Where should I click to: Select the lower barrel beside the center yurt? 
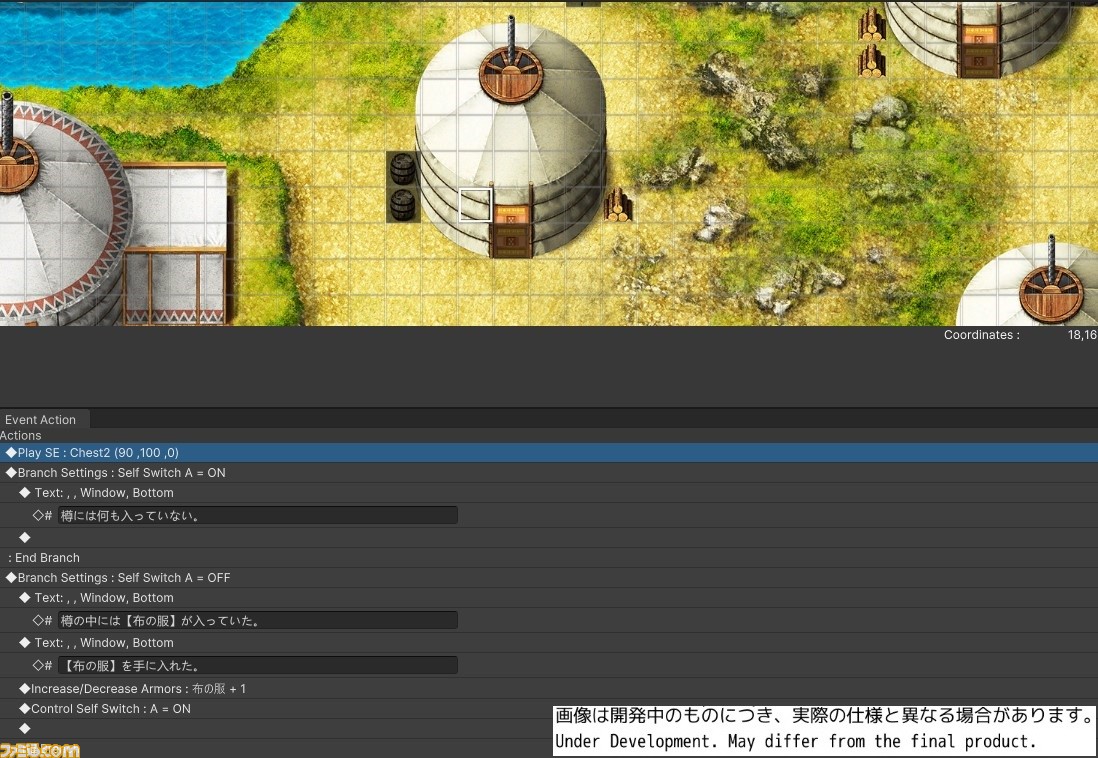coord(403,205)
